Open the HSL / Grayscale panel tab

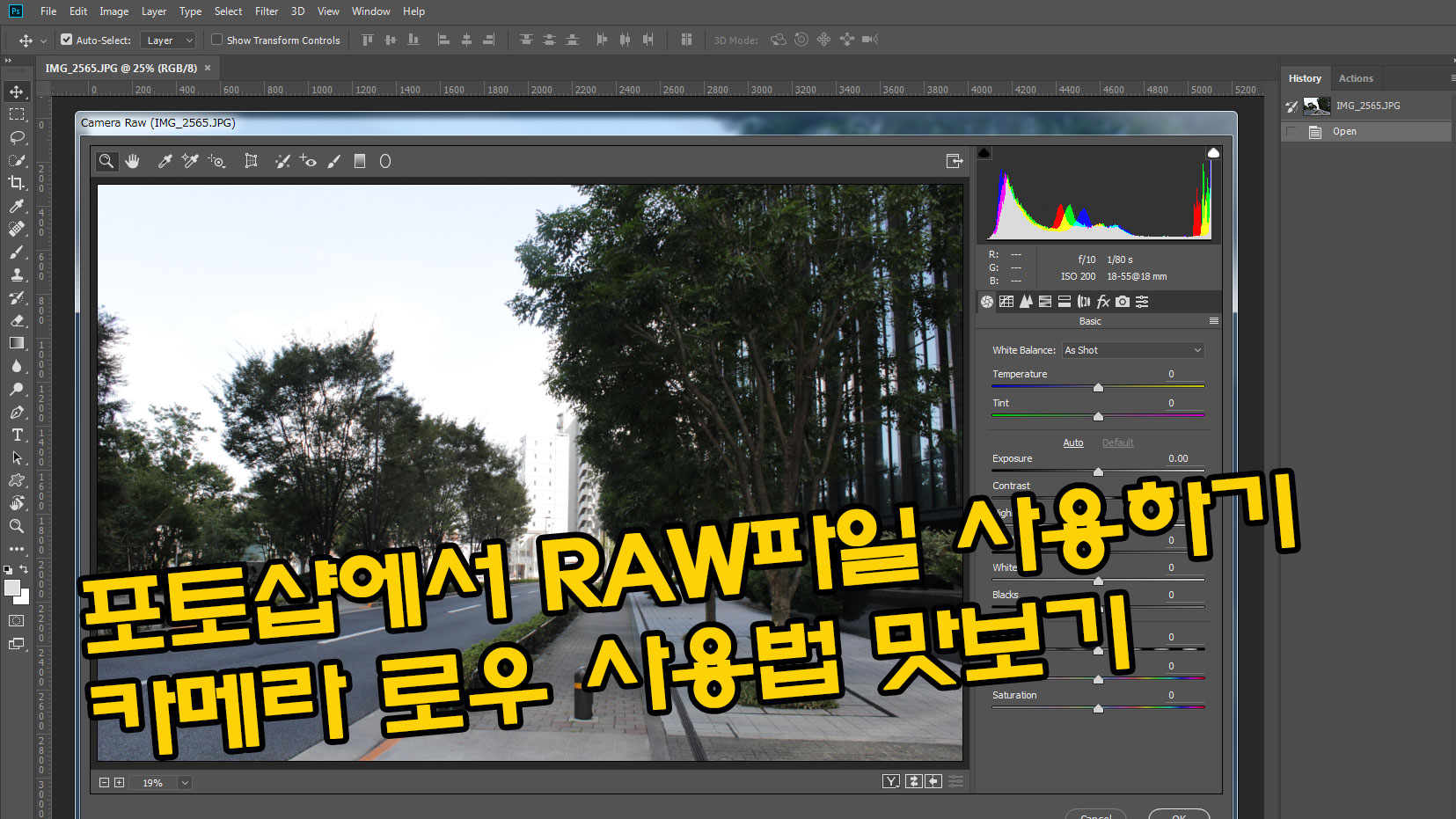tap(1045, 302)
